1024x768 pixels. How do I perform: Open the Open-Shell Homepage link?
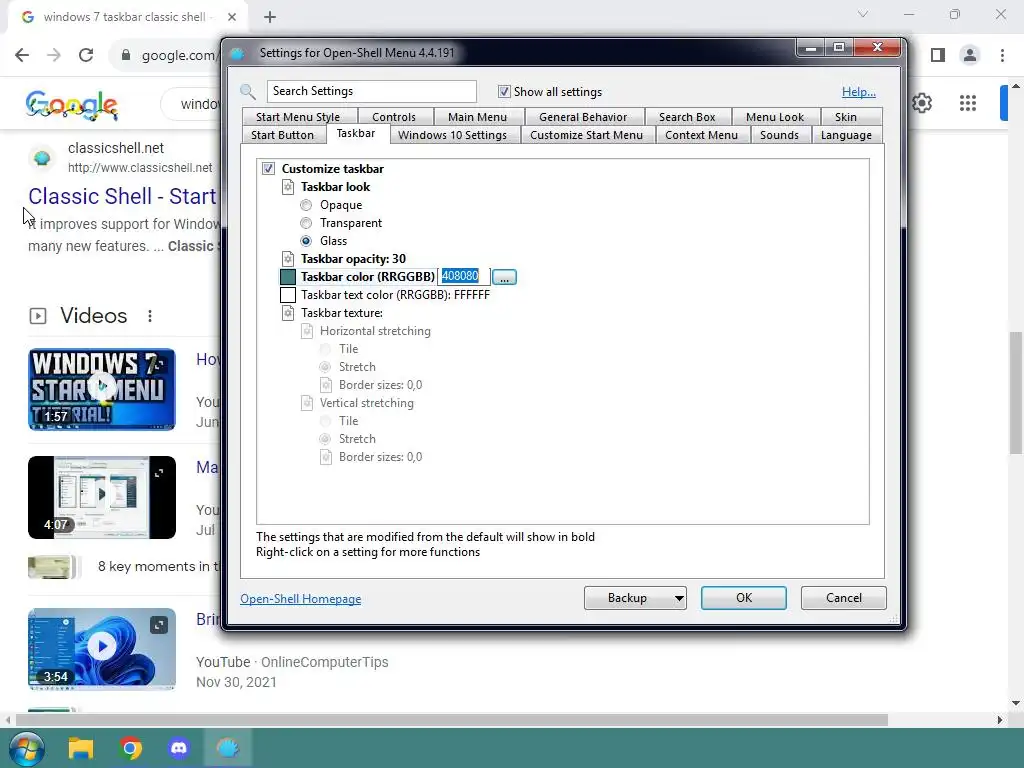(x=300, y=599)
